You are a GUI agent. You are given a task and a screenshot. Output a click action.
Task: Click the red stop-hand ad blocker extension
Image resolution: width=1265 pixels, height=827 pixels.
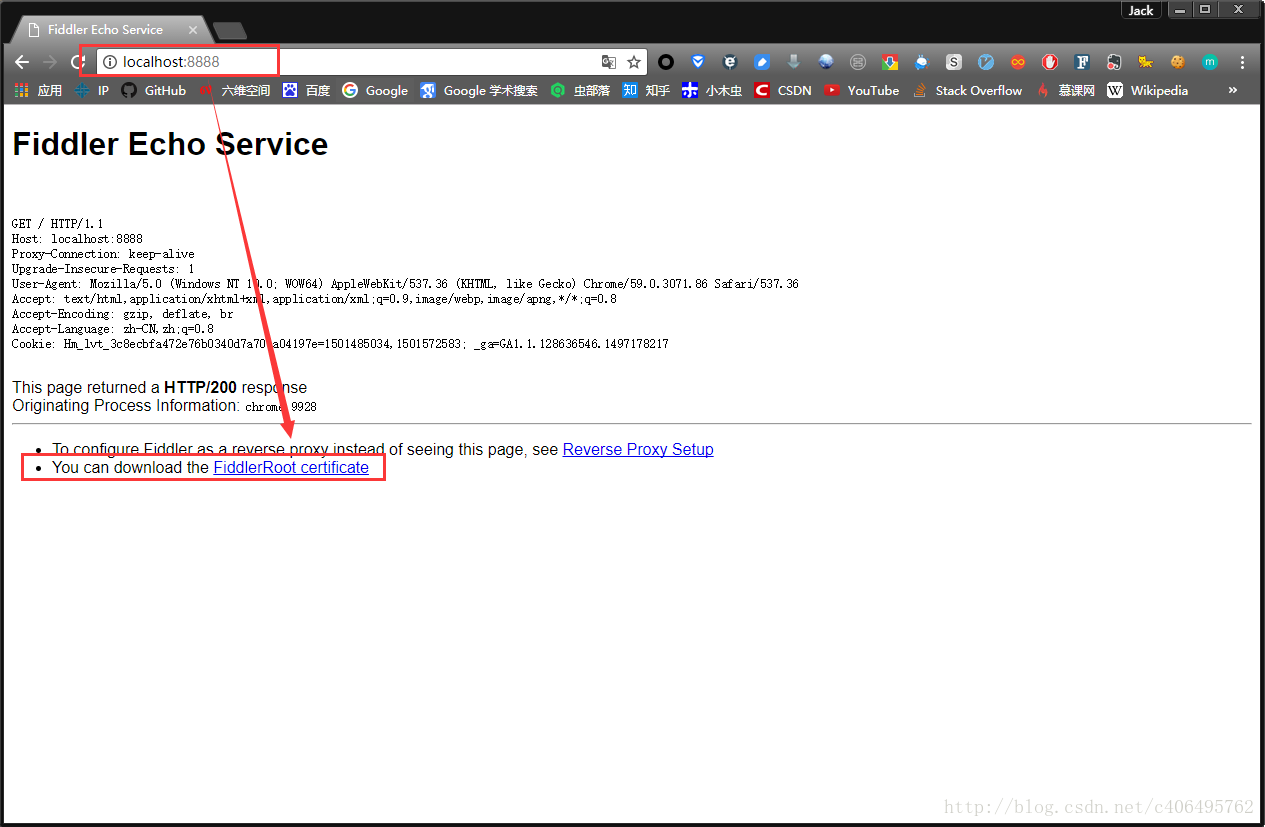(1049, 62)
